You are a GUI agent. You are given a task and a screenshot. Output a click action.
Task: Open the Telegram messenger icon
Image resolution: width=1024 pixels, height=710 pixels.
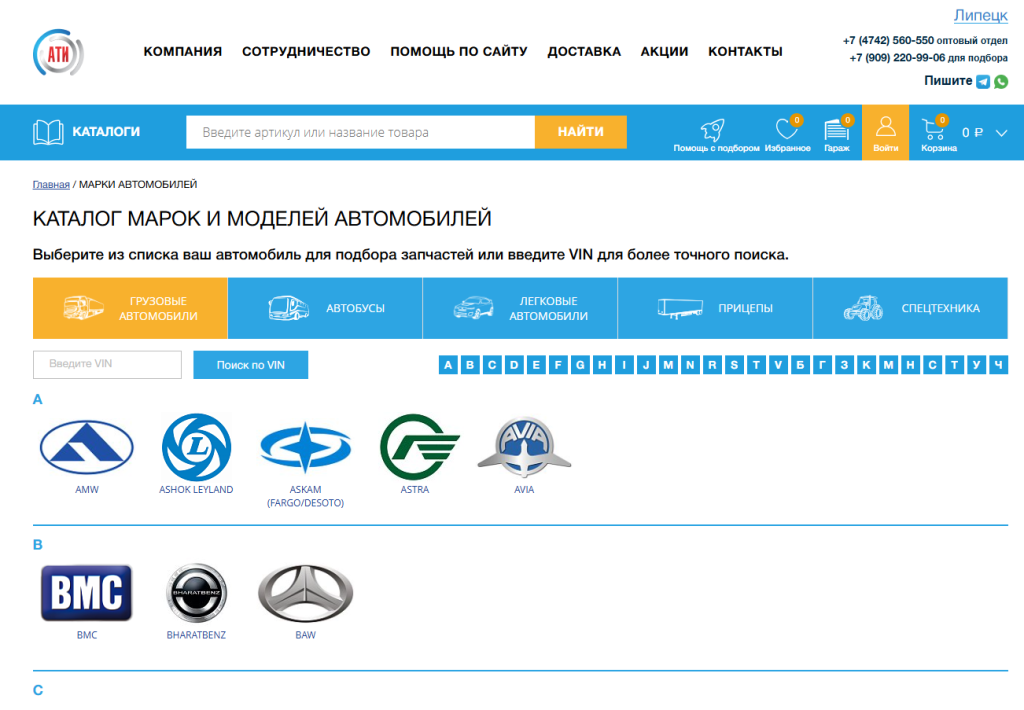tap(983, 82)
